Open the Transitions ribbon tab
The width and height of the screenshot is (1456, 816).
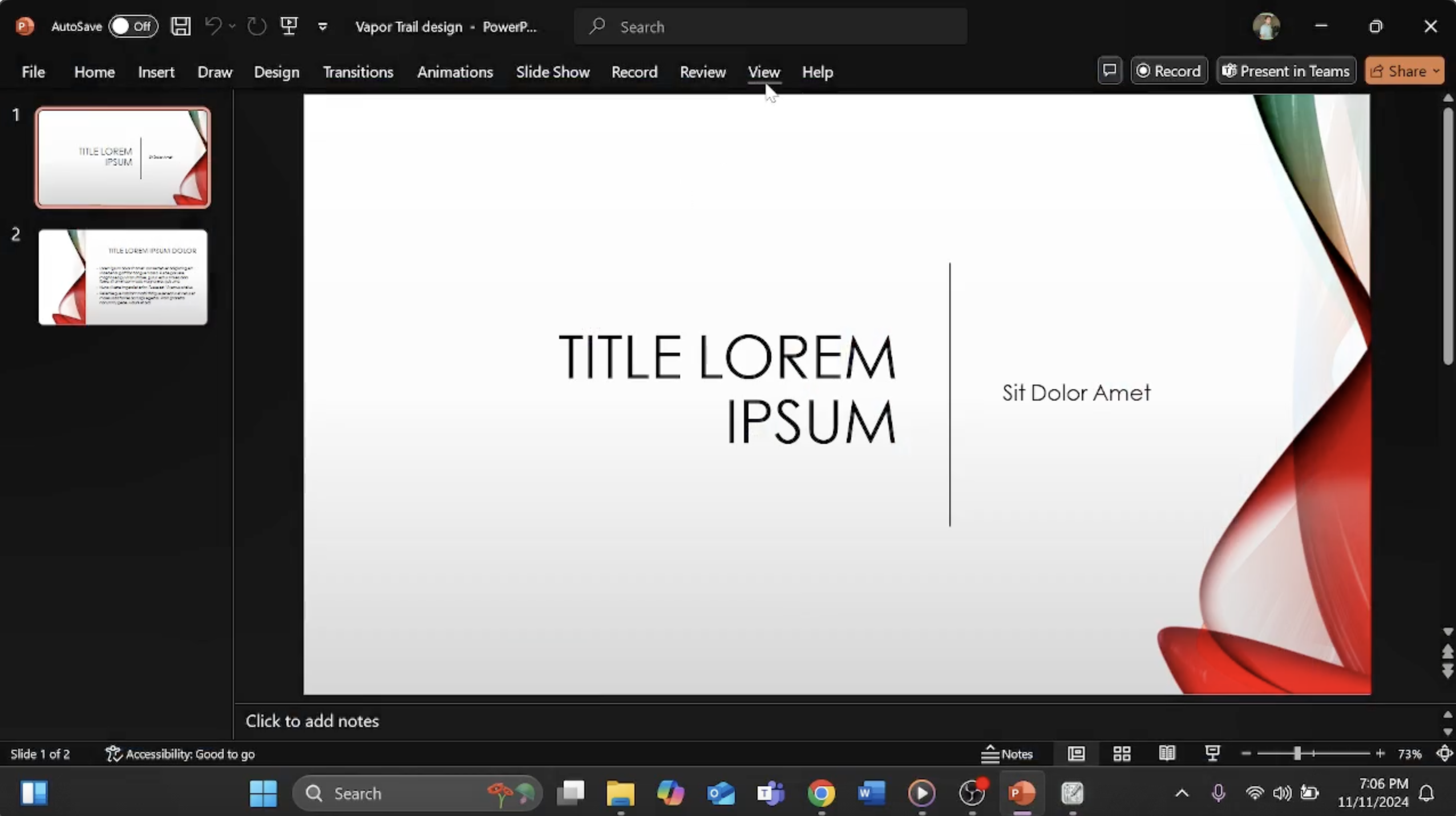coord(358,72)
